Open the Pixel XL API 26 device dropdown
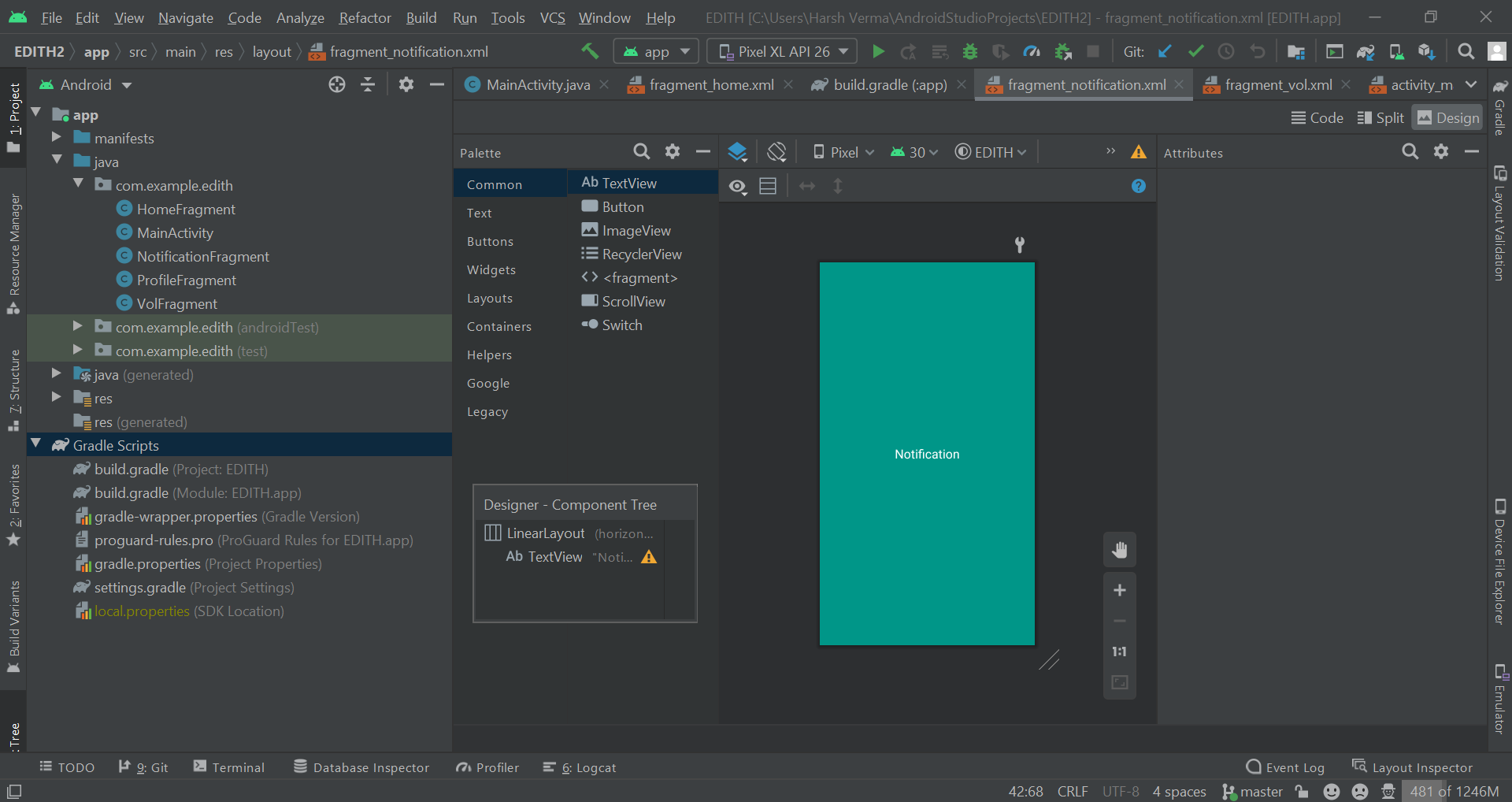Screen dimensions: 1512x802 (x=782, y=52)
